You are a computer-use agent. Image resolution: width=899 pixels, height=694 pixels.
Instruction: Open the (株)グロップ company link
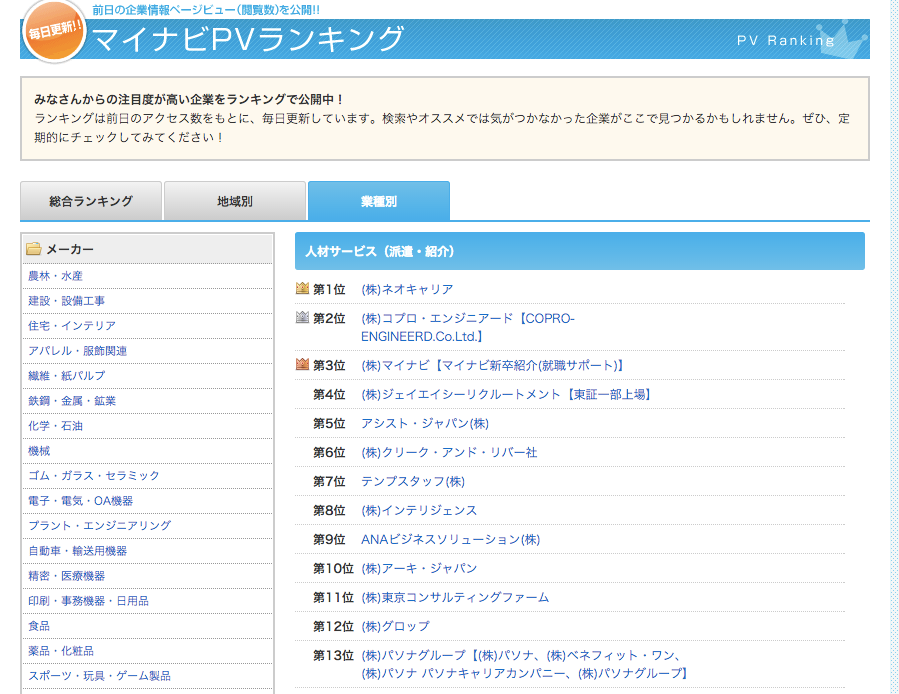pos(395,626)
